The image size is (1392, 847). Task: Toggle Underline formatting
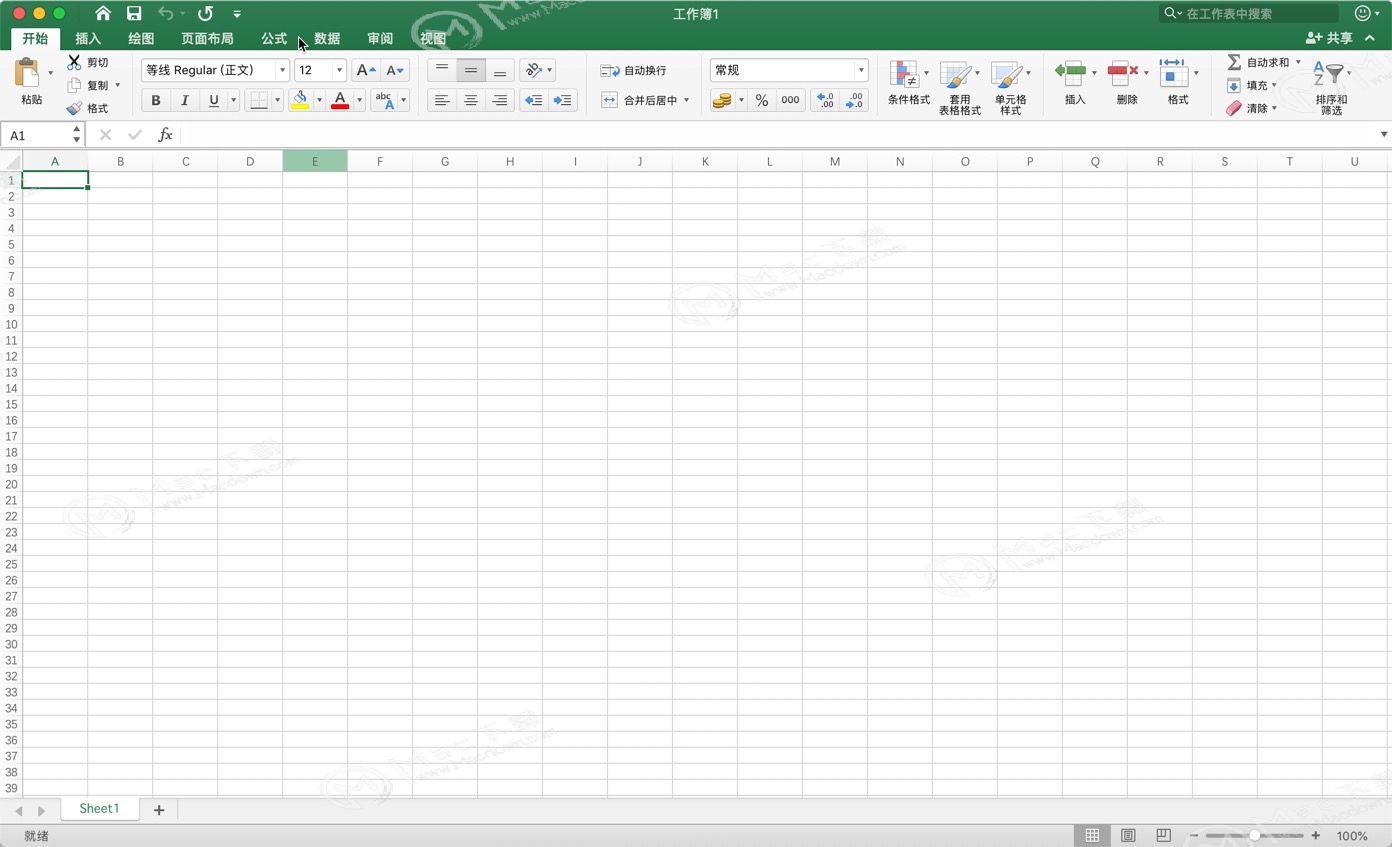pyautogui.click(x=213, y=100)
